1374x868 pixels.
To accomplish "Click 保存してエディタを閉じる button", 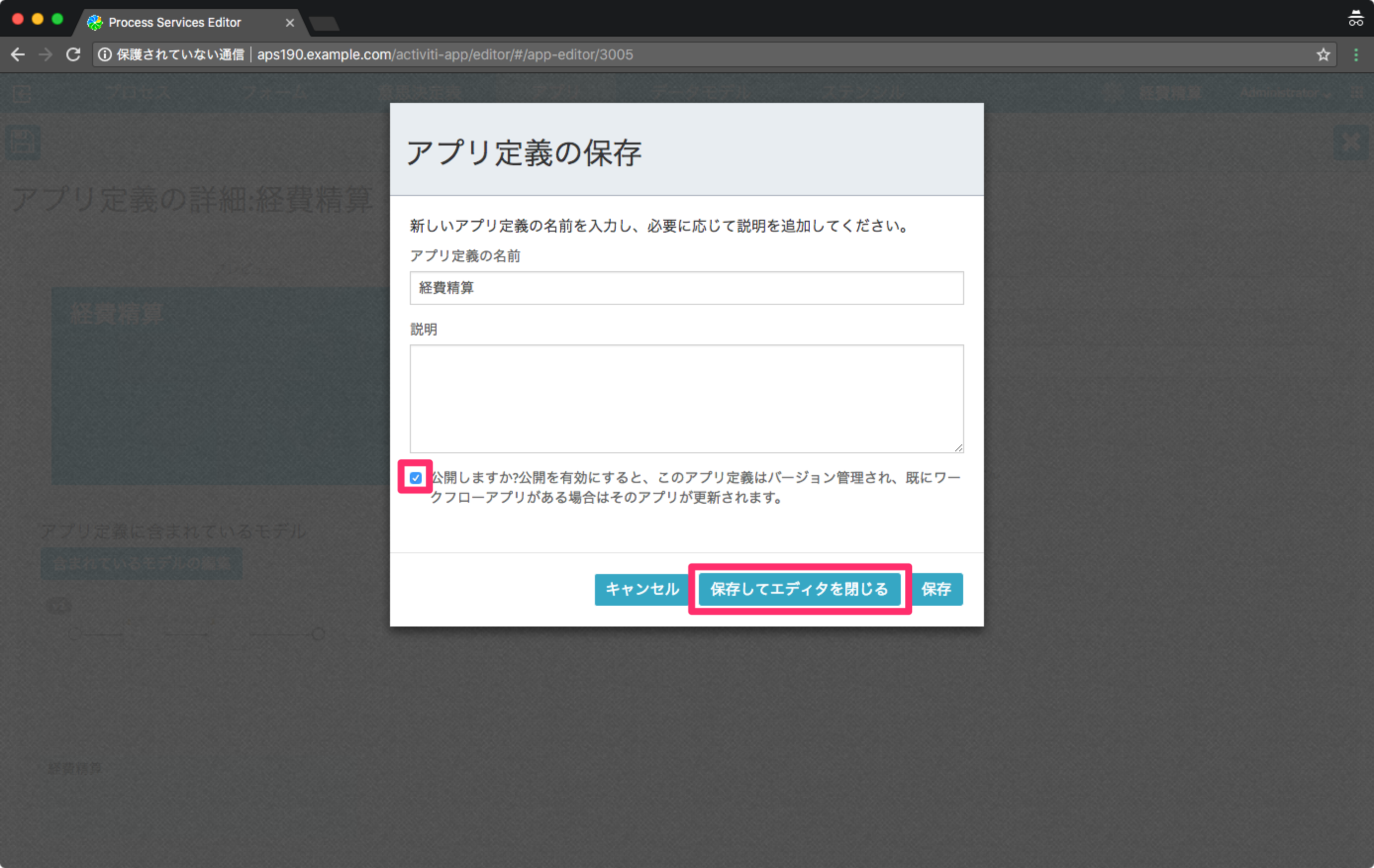I will [799, 589].
